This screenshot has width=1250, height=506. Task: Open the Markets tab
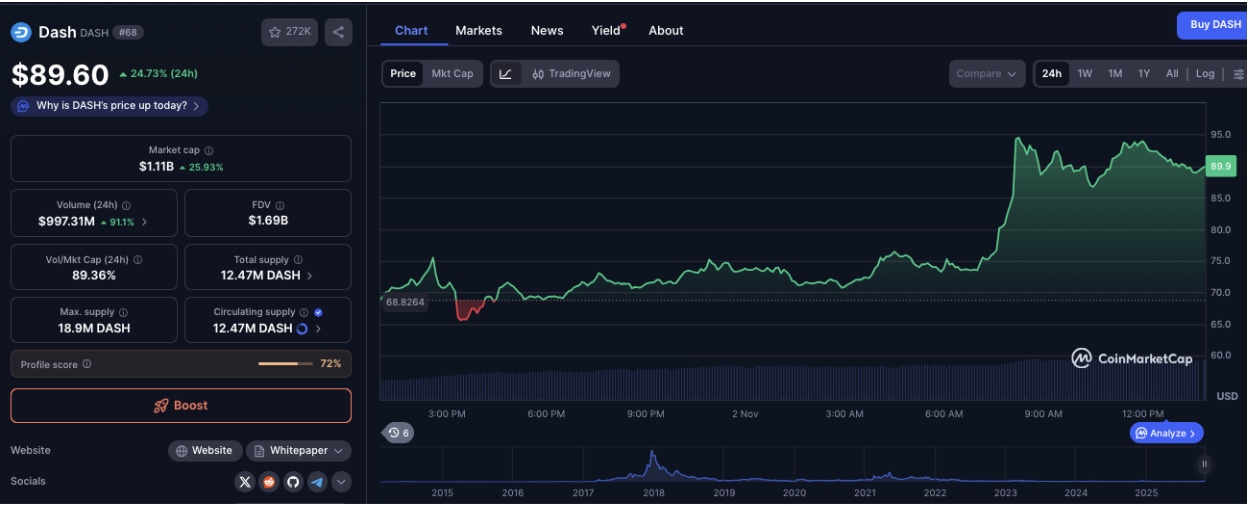tap(479, 31)
